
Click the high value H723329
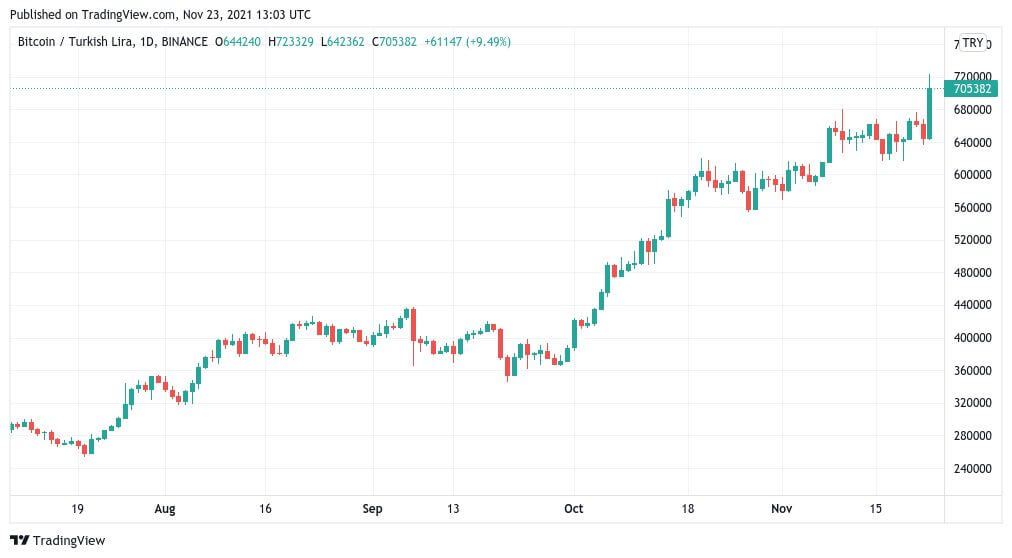click(x=290, y=42)
